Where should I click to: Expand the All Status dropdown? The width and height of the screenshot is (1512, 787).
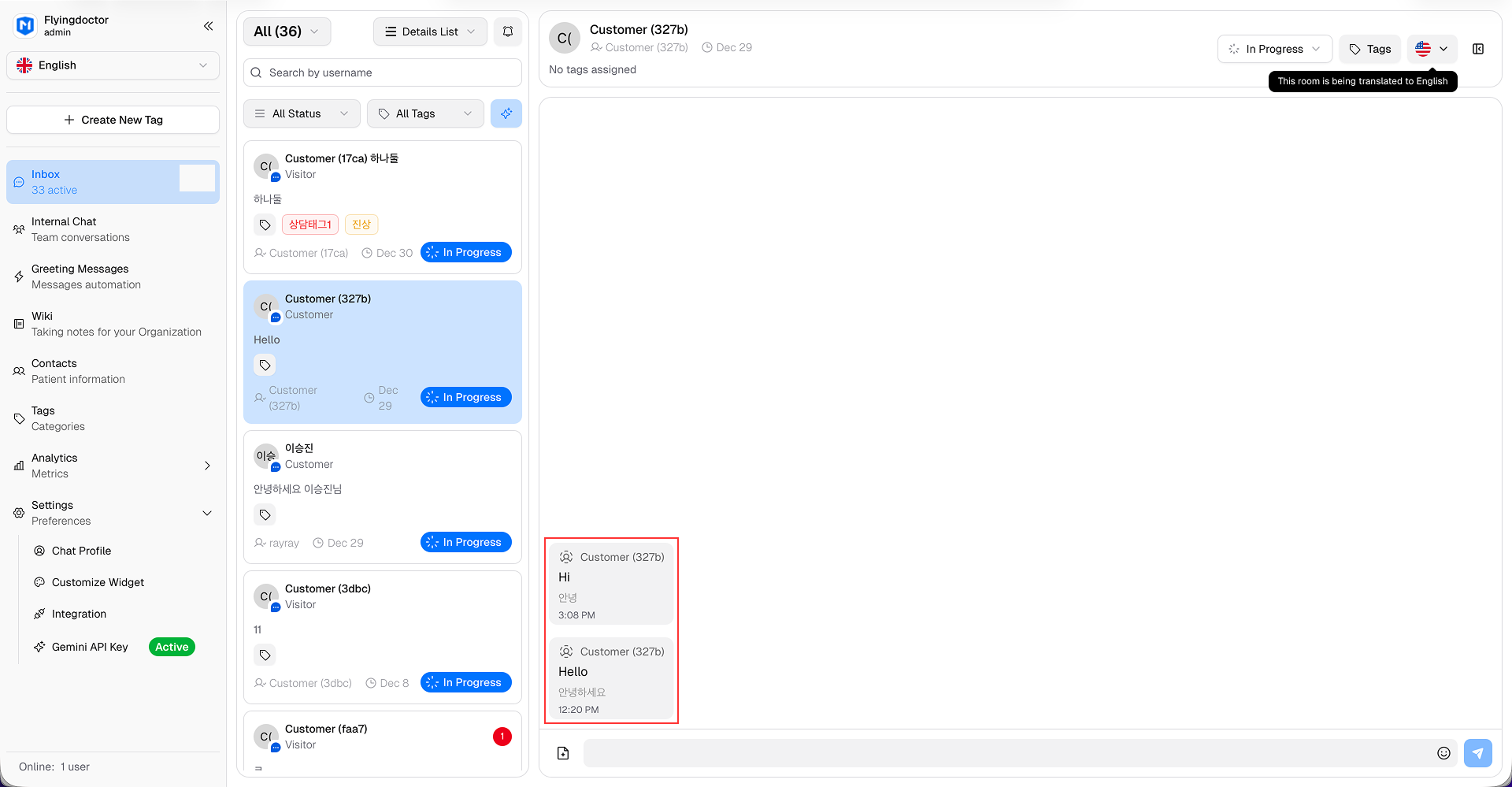pos(301,113)
